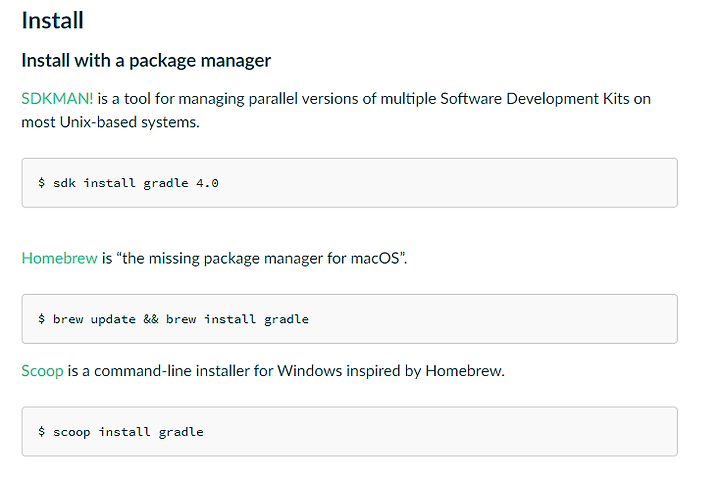Click the dollar prompt in scoop command
Screen dimensions: 720x479
(x=41, y=432)
